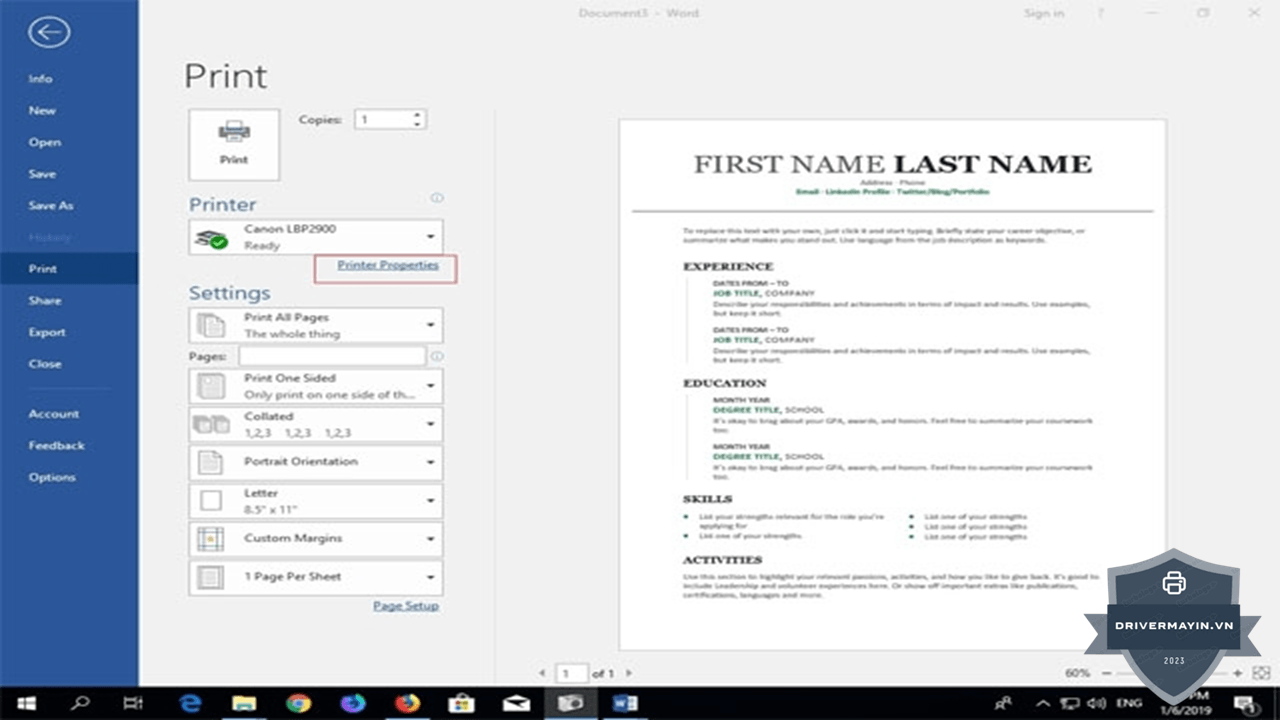Open Windows Start menu
Screen dimensions: 1280x720
pyautogui.click(x=26, y=703)
